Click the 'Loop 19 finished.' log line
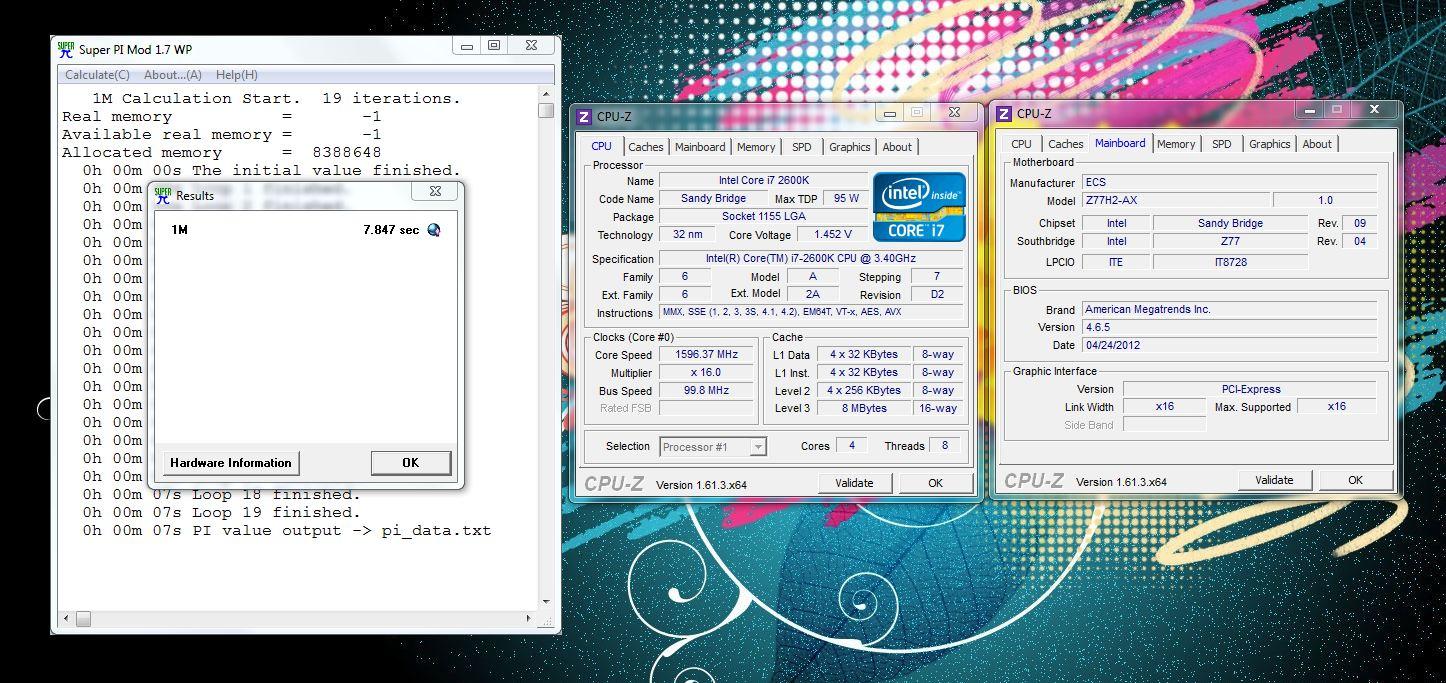 coord(222,513)
